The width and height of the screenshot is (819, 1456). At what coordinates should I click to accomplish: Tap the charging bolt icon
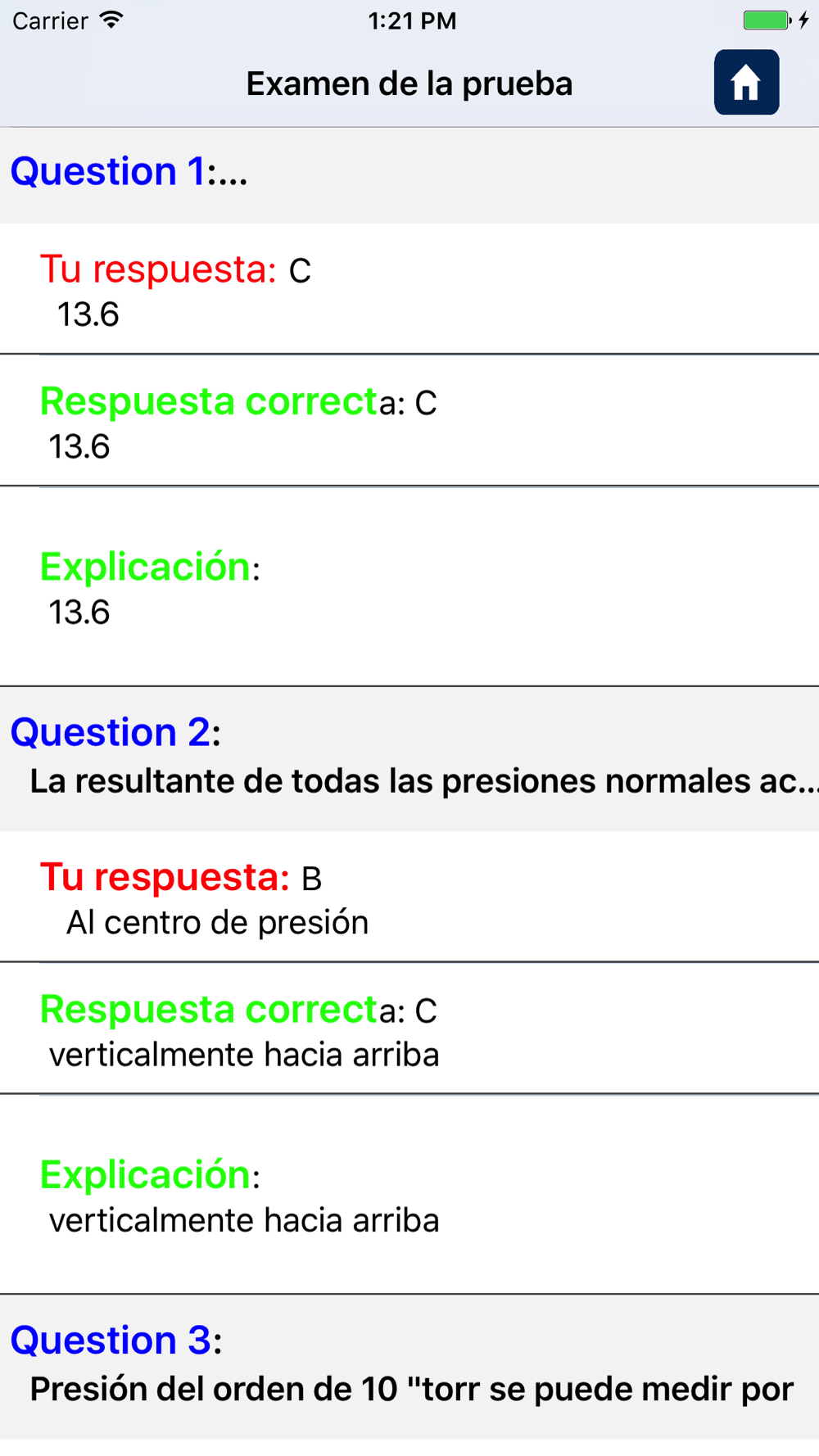[x=804, y=20]
